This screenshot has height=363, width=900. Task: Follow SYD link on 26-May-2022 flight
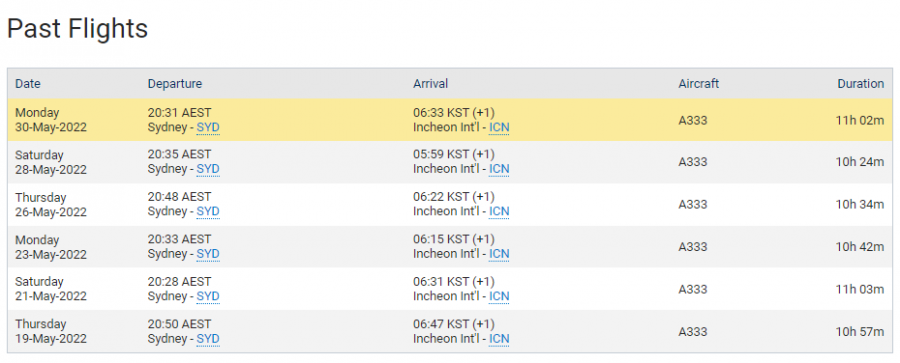pos(208,211)
